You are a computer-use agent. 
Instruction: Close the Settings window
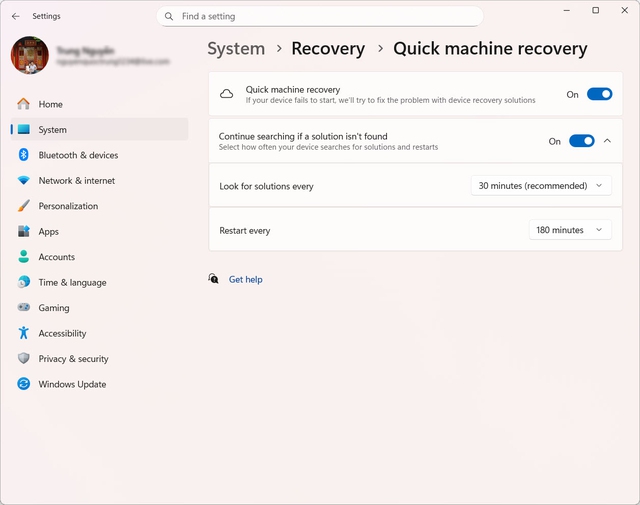pyautogui.click(x=624, y=10)
